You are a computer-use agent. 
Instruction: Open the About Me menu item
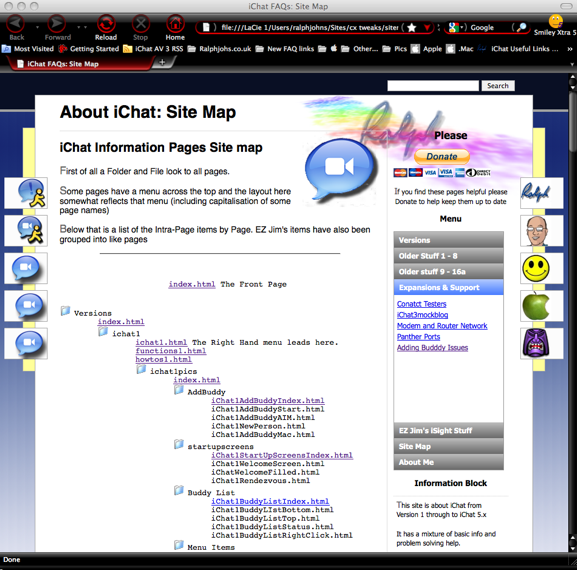[449, 462]
